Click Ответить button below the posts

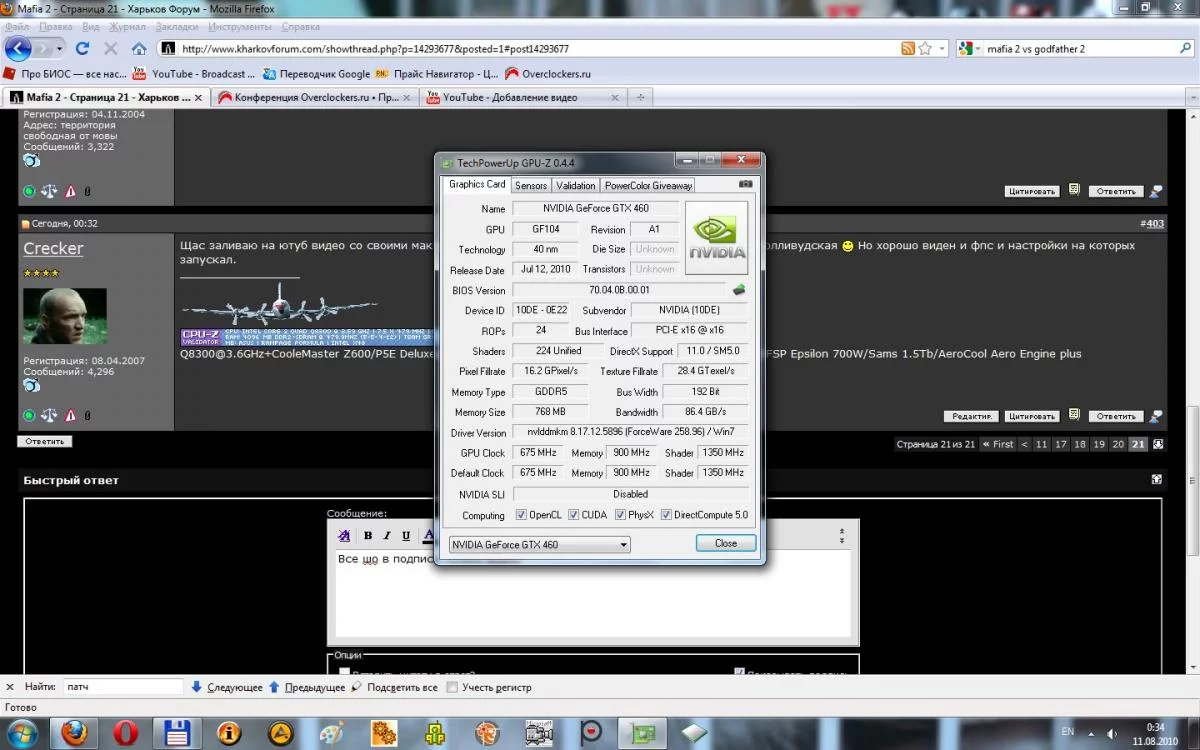[45, 441]
